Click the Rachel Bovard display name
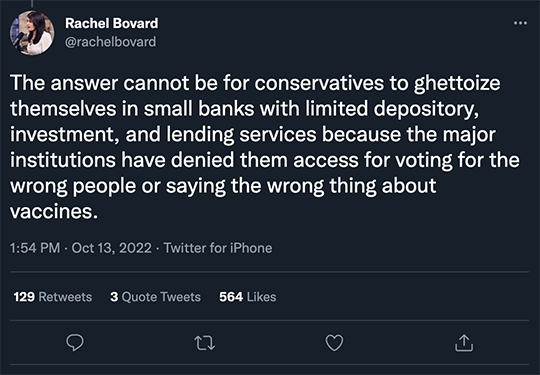Image resolution: width=540 pixels, height=375 pixels. click(x=112, y=23)
